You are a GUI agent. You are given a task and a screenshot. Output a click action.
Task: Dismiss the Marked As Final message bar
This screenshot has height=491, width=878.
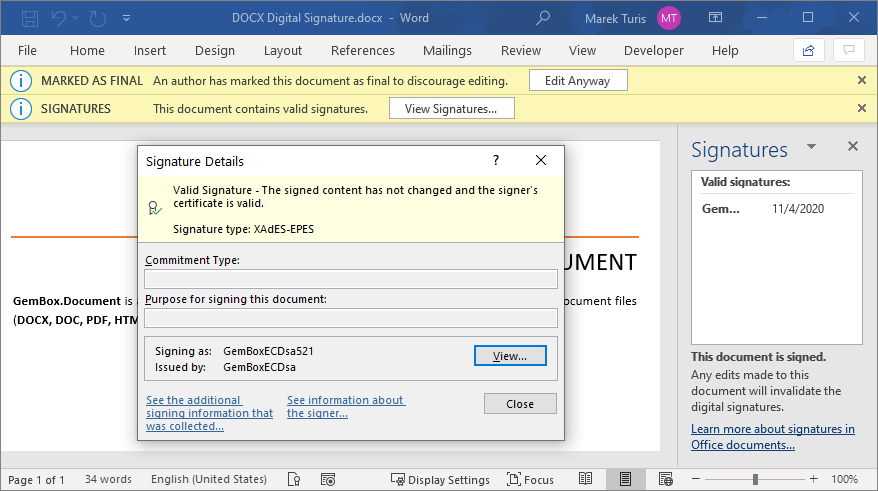pos(861,80)
